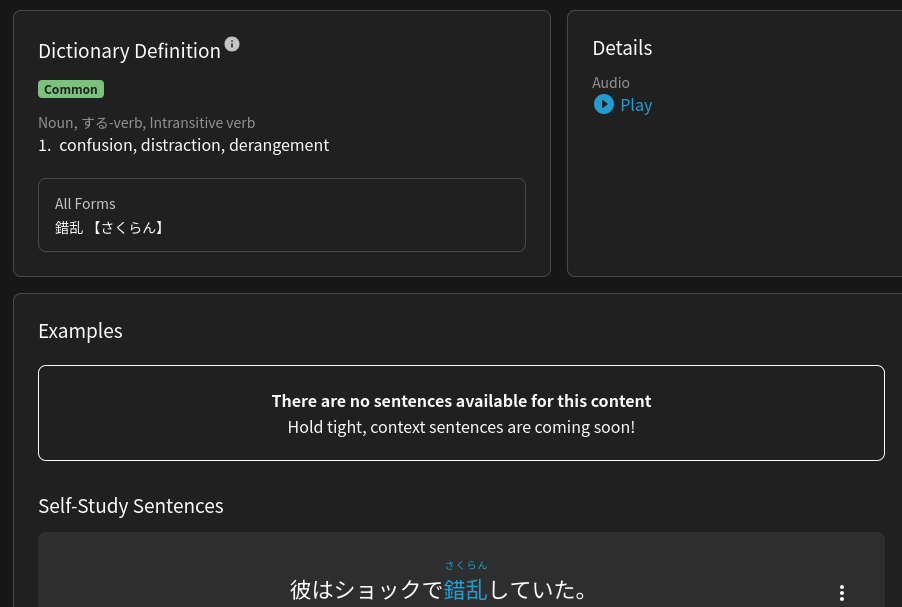Open the three-dot menu on the sentence card
The width and height of the screenshot is (902, 607).
click(842, 593)
